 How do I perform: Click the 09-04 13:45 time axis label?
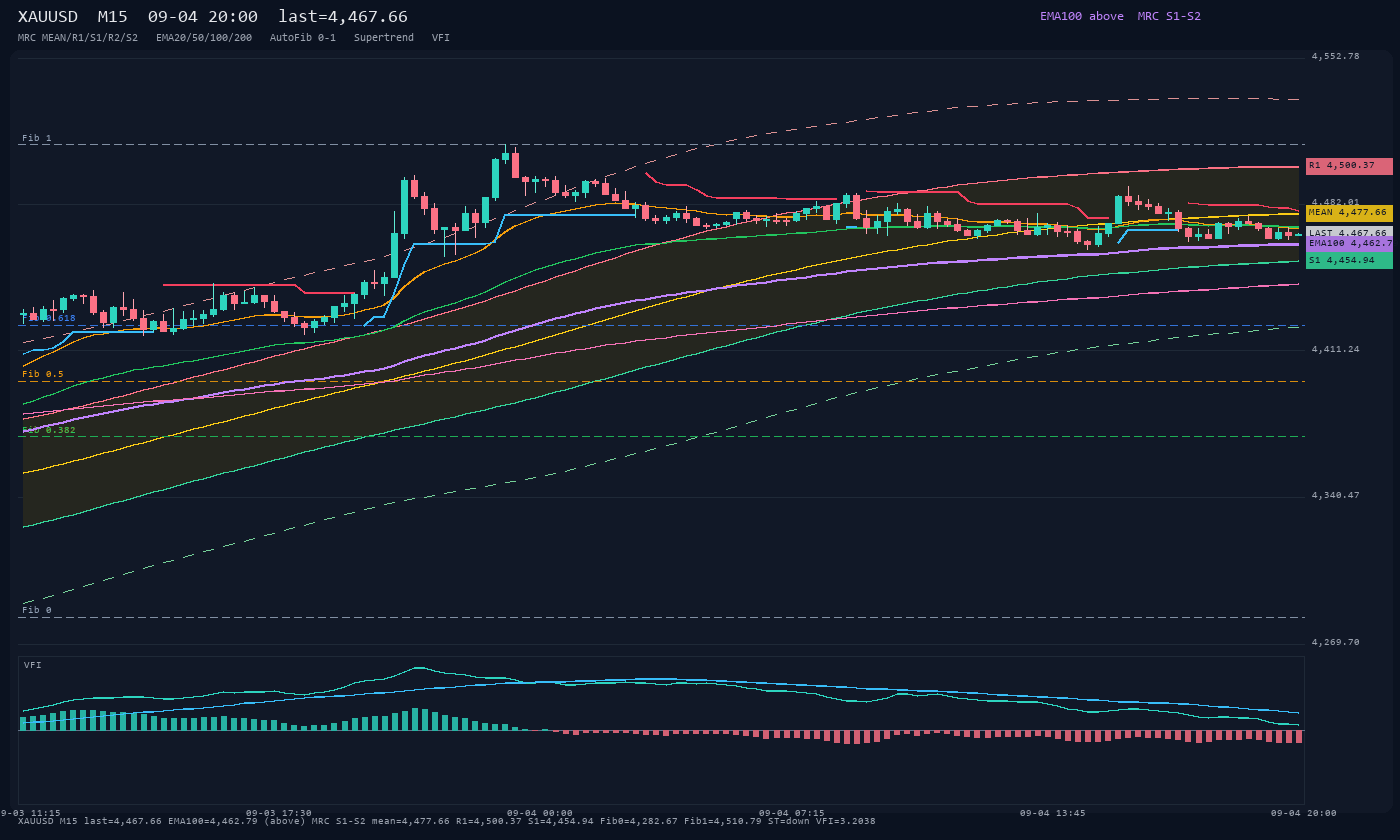click(x=1053, y=813)
